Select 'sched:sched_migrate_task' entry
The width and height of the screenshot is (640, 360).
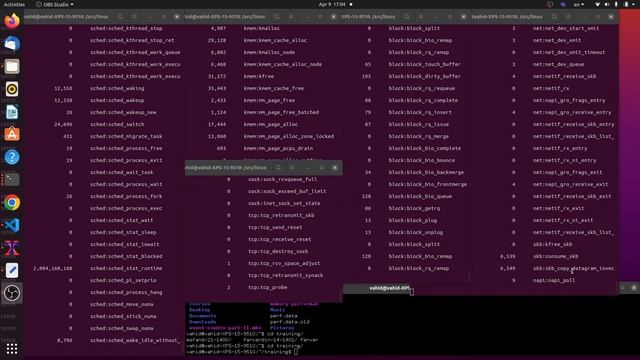point(126,136)
